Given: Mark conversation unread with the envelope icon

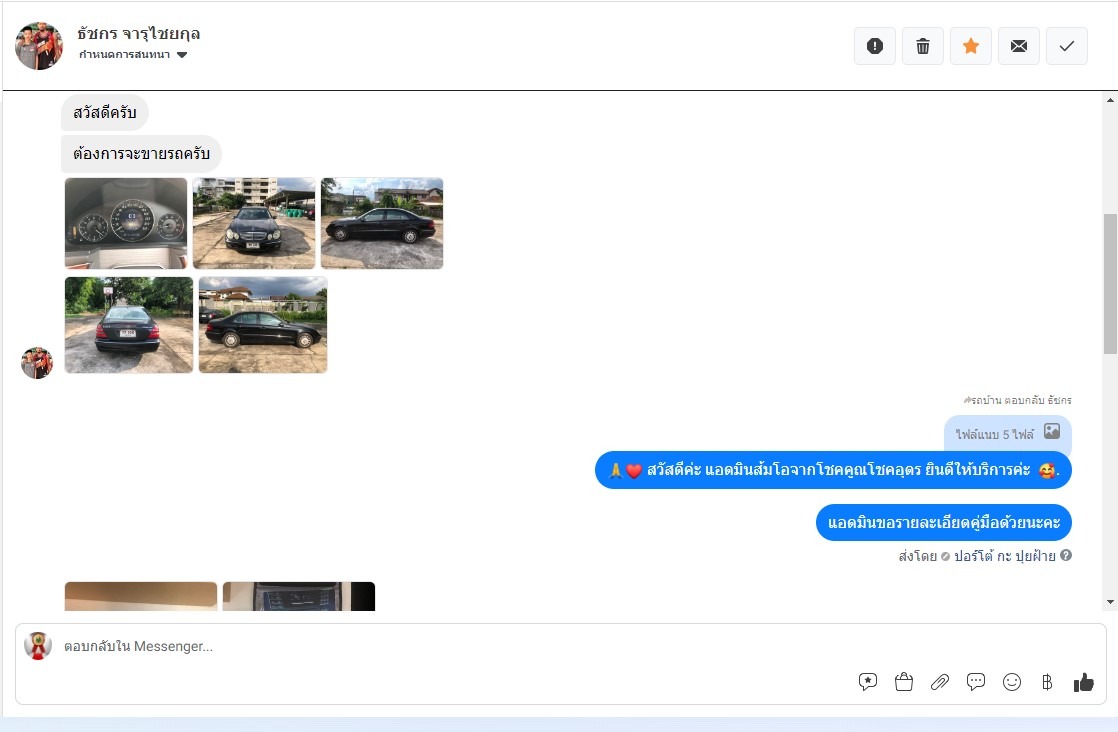Looking at the screenshot, I should click(1019, 46).
